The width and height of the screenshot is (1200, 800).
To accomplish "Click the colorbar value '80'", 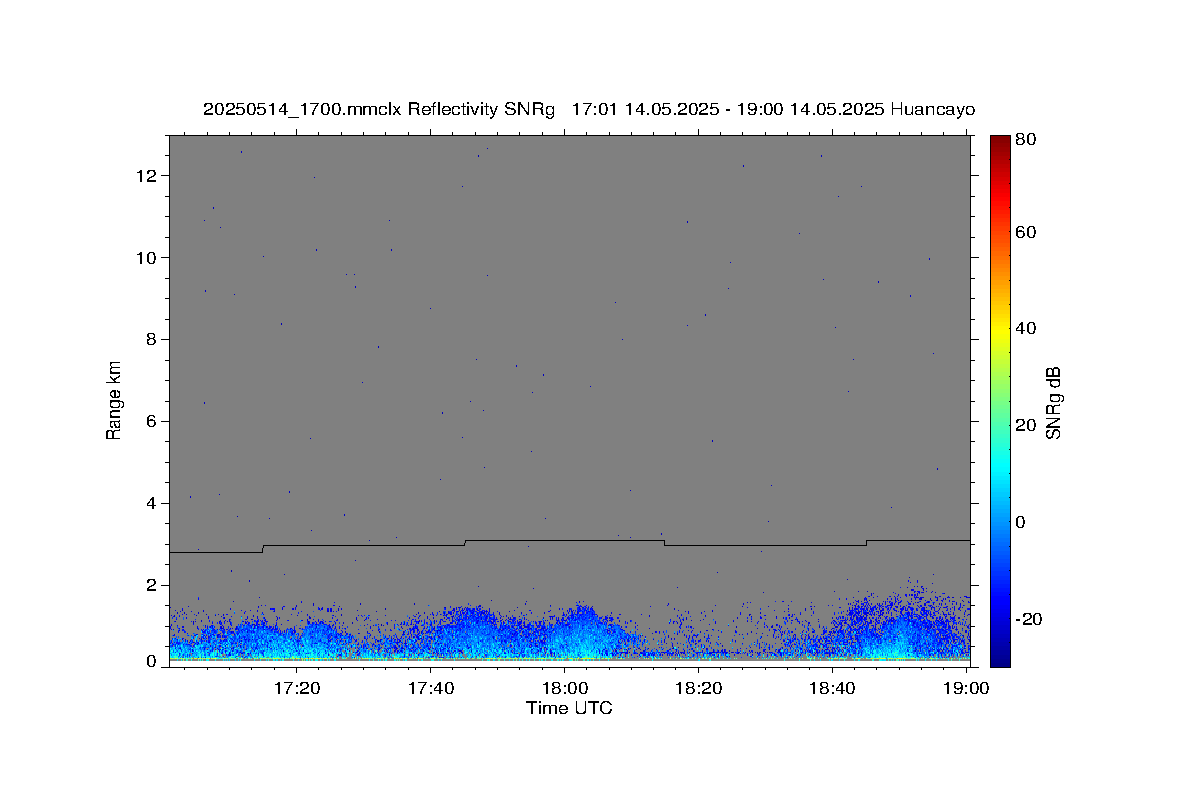I will 1027,140.
